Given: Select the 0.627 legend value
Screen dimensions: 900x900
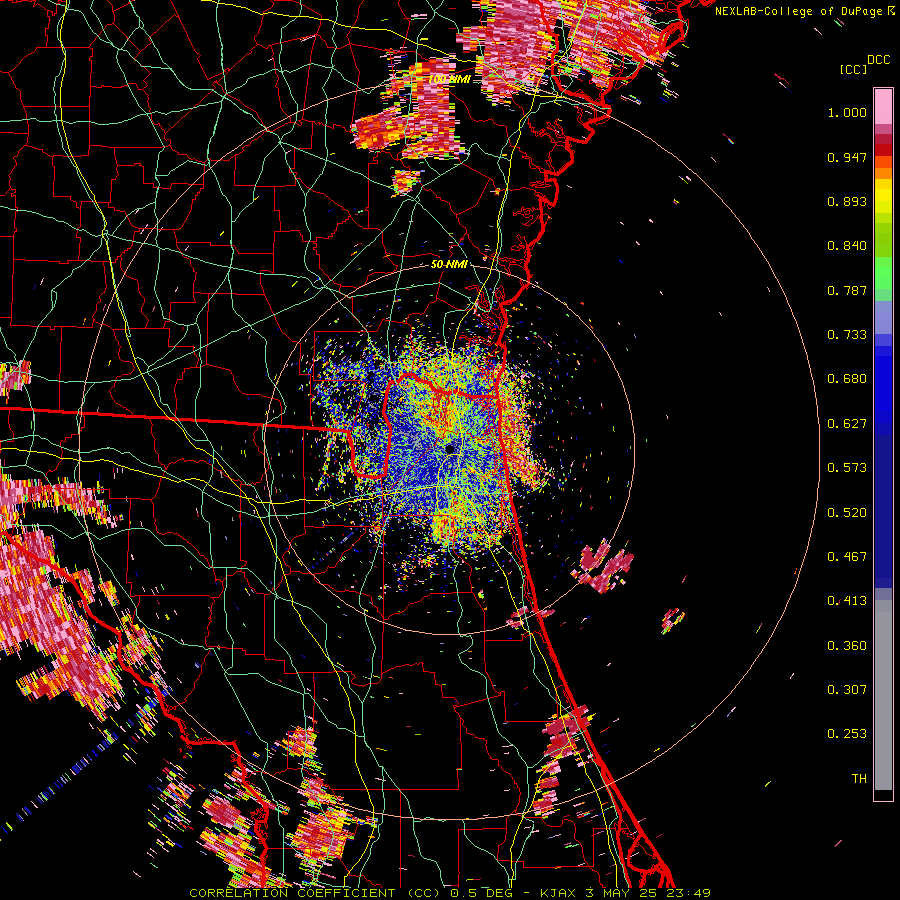Looking at the screenshot, I should coord(847,424).
